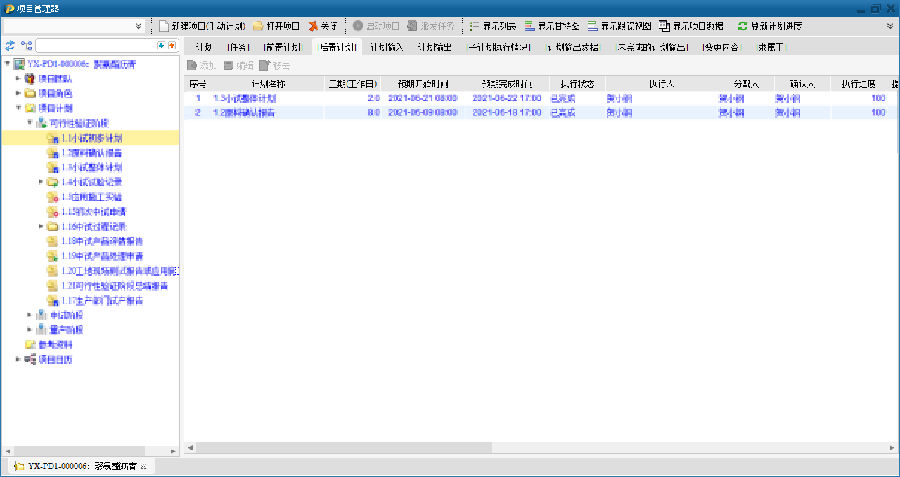Click the 显示甘特图 Gantt chart icon
The height and width of the screenshot is (477, 900).
[529, 26]
